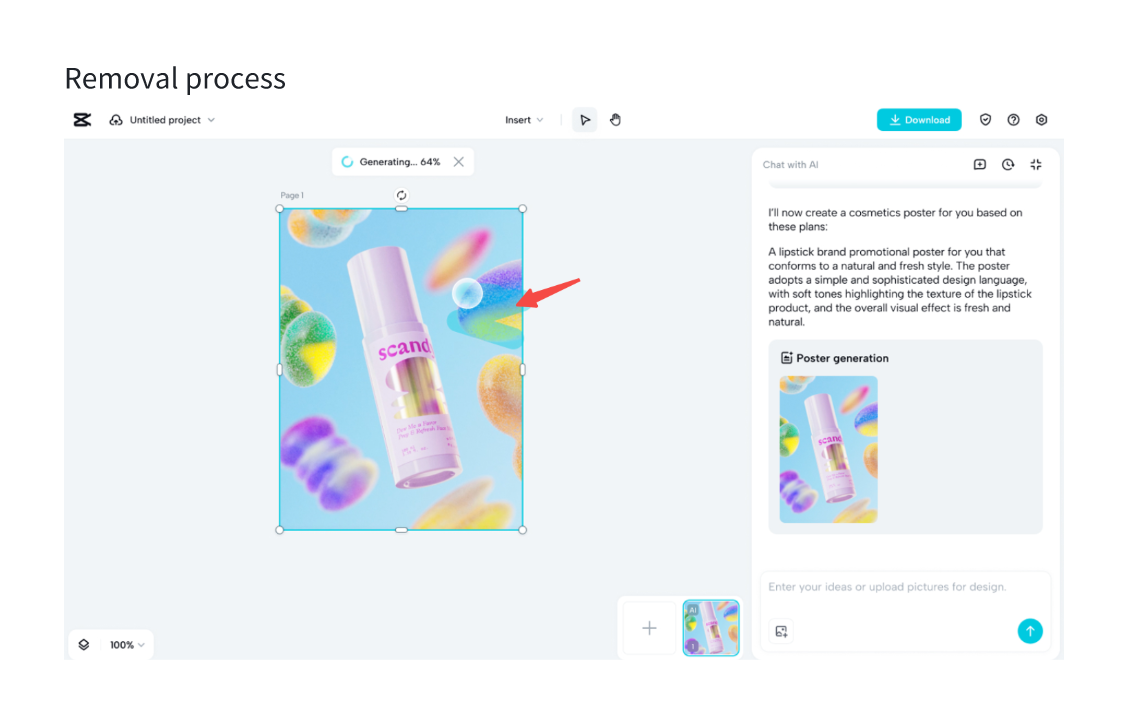Open the shield privacy icon

point(985,120)
